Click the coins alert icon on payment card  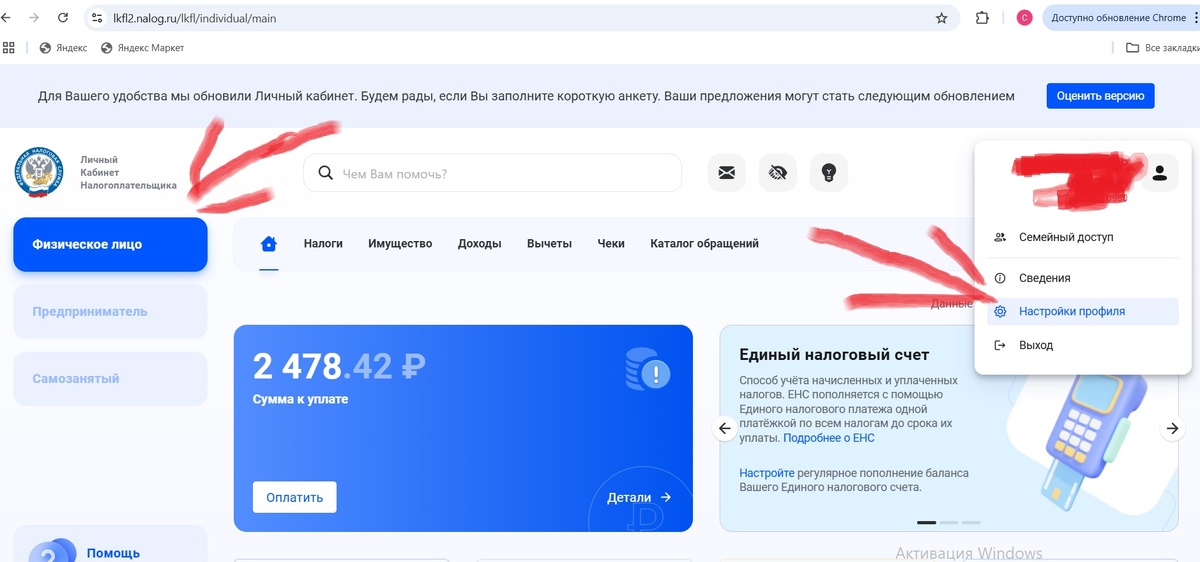646,371
